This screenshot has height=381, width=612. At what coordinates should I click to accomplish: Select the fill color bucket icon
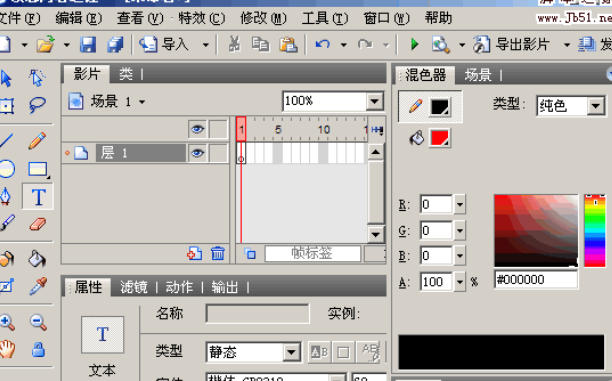click(416, 138)
